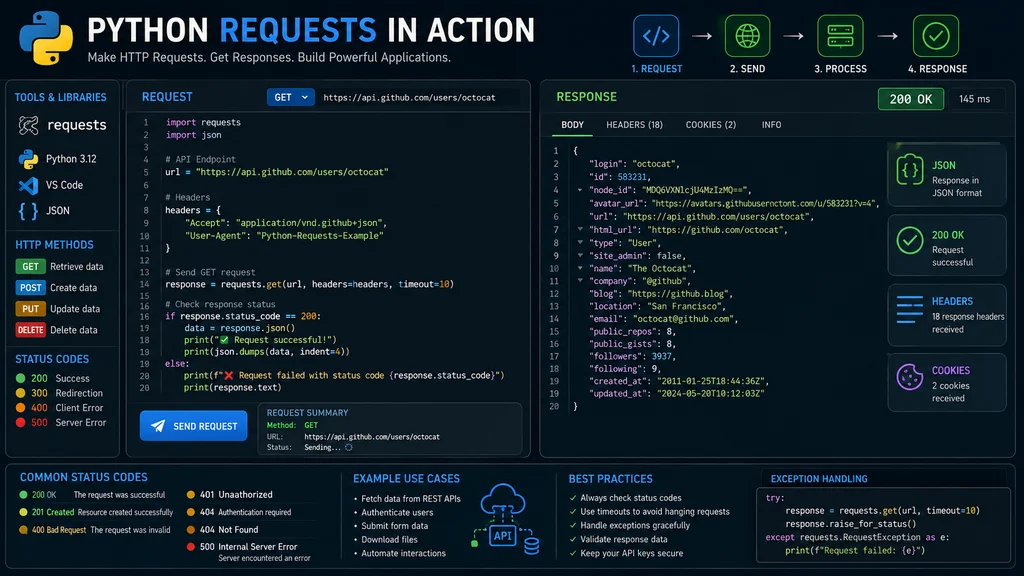Switch to the Cookies (2) tab
This screenshot has width=1024, height=576.
711,125
